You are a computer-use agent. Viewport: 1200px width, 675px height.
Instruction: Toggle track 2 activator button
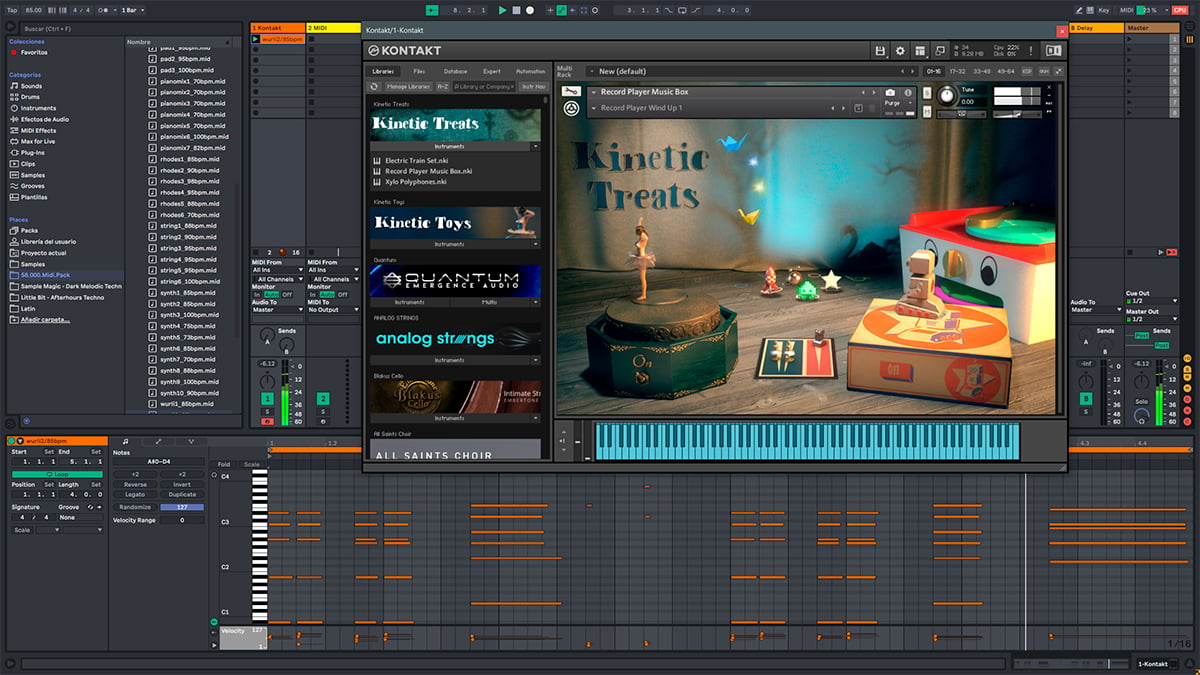point(323,398)
